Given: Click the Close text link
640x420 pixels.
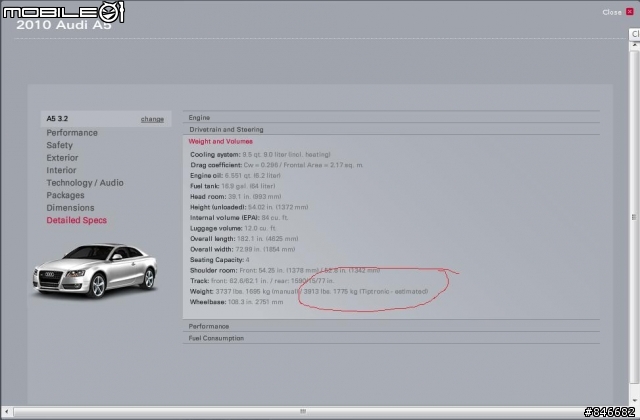Looking at the screenshot, I should pyautogui.click(x=612, y=12).
